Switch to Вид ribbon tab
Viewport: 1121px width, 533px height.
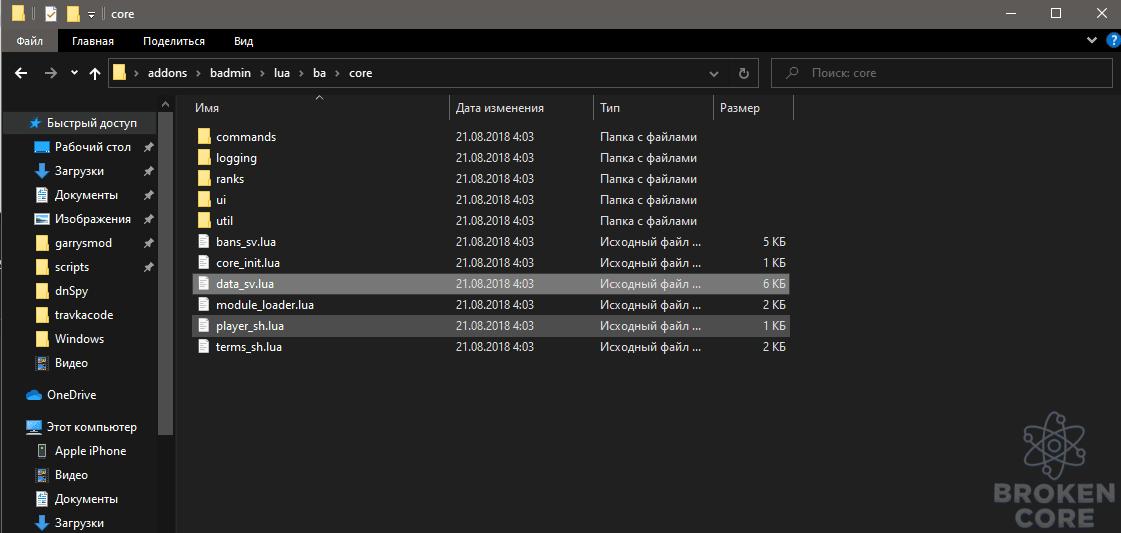(x=244, y=41)
